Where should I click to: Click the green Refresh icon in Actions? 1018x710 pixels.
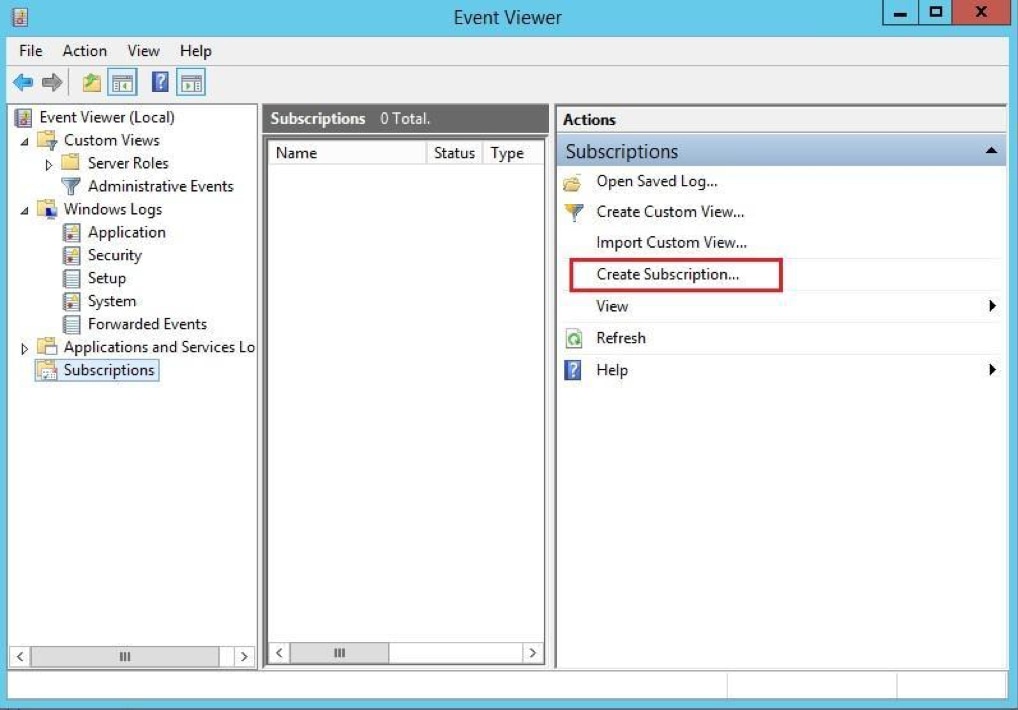click(x=573, y=339)
